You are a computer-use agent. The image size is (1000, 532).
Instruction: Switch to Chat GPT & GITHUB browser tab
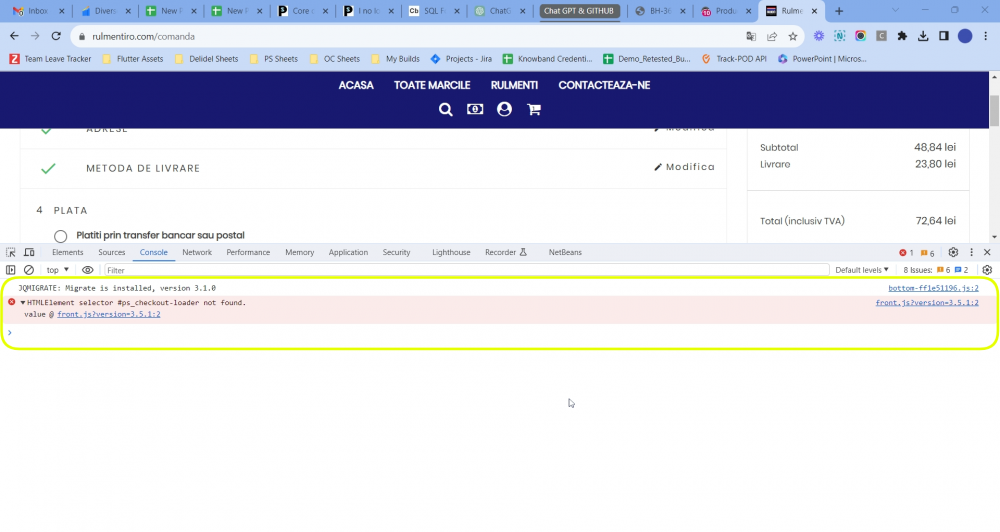tap(579, 11)
